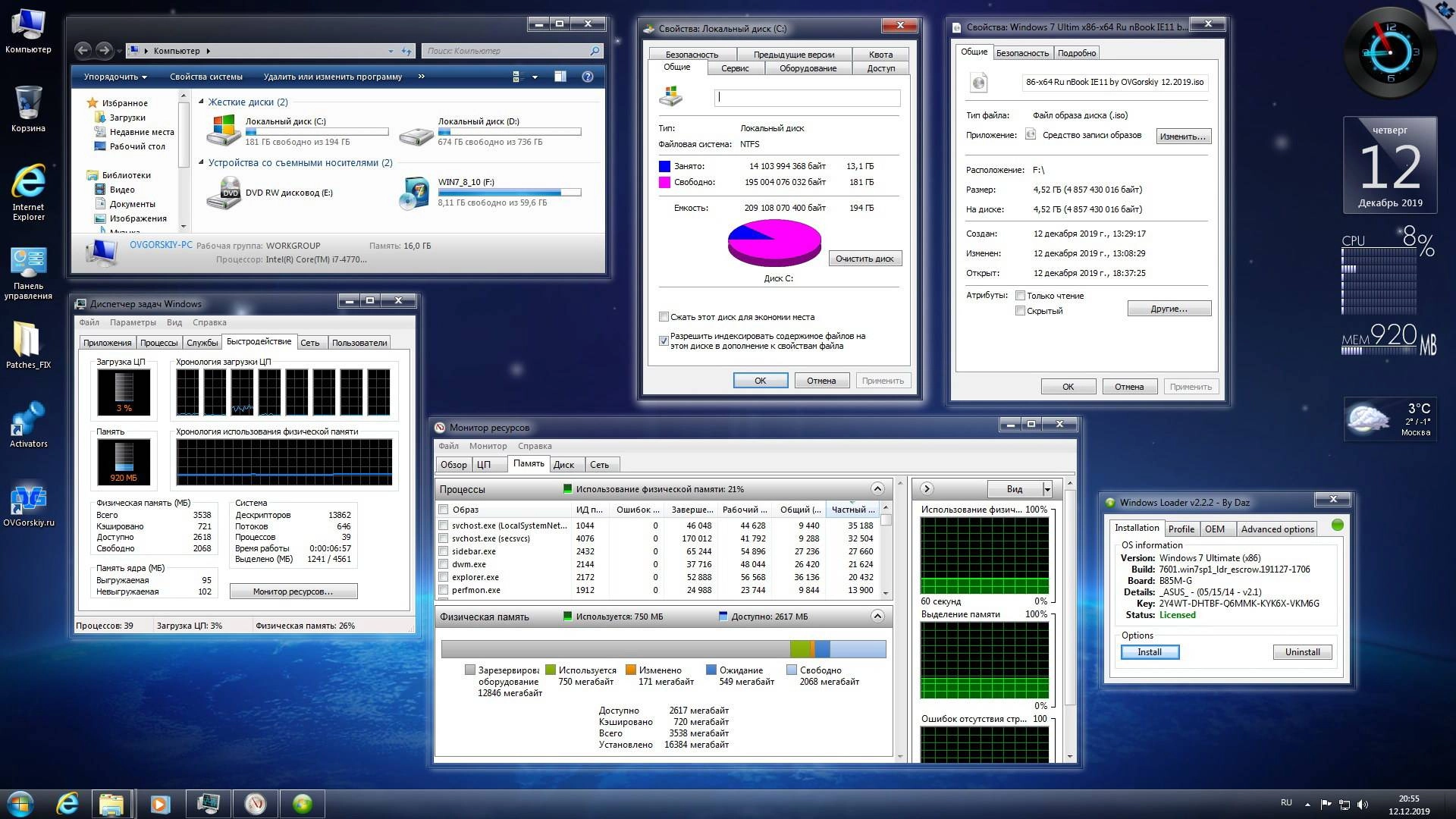The image size is (1456, 819).
Task: Enable Сжать этот диск checkbox
Action: [664, 317]
